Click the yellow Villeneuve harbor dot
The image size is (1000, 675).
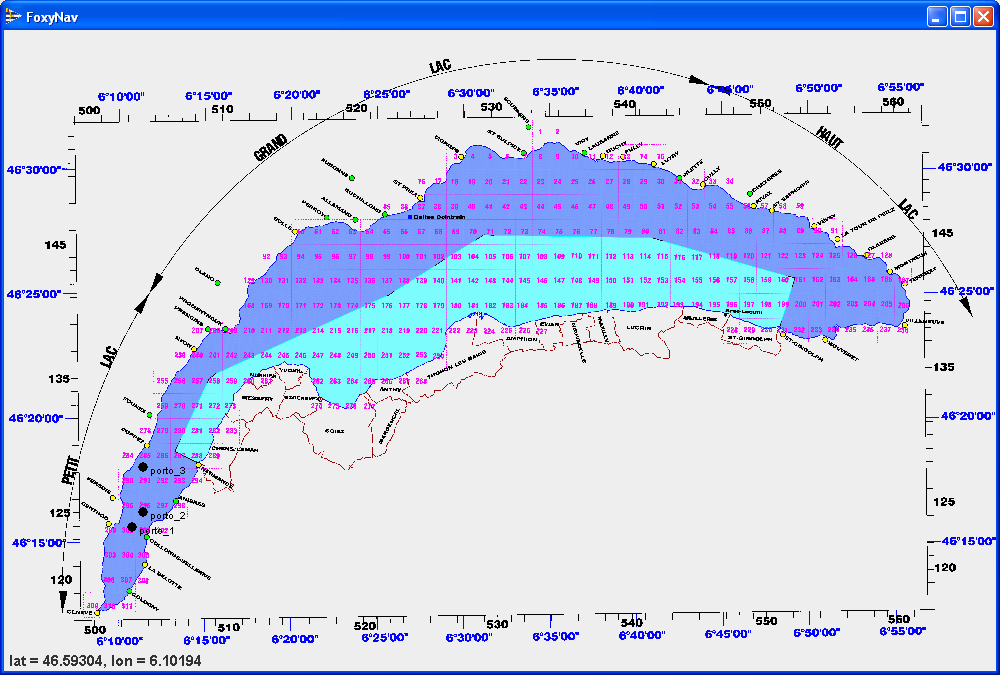click(905, 324)
